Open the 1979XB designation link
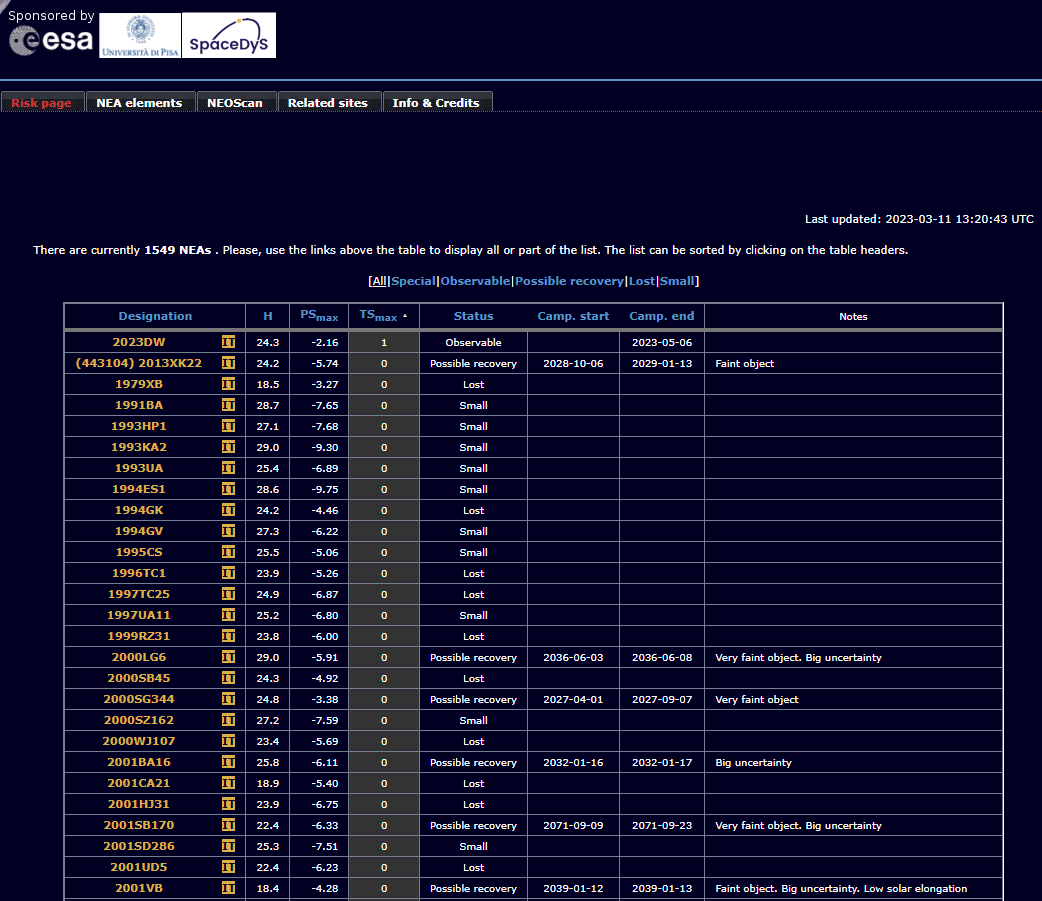This screenshot has width=1042, height=901. point(139,384)
